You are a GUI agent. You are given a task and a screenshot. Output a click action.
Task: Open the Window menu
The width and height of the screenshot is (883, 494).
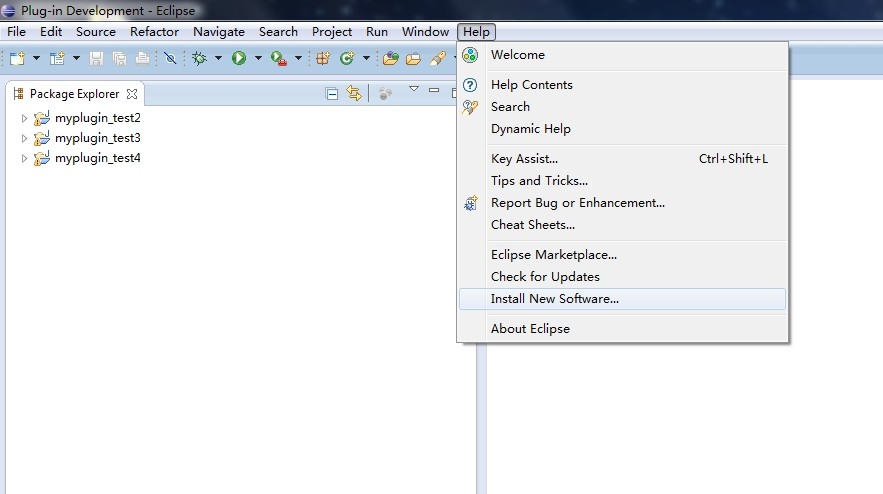point(425,32)
